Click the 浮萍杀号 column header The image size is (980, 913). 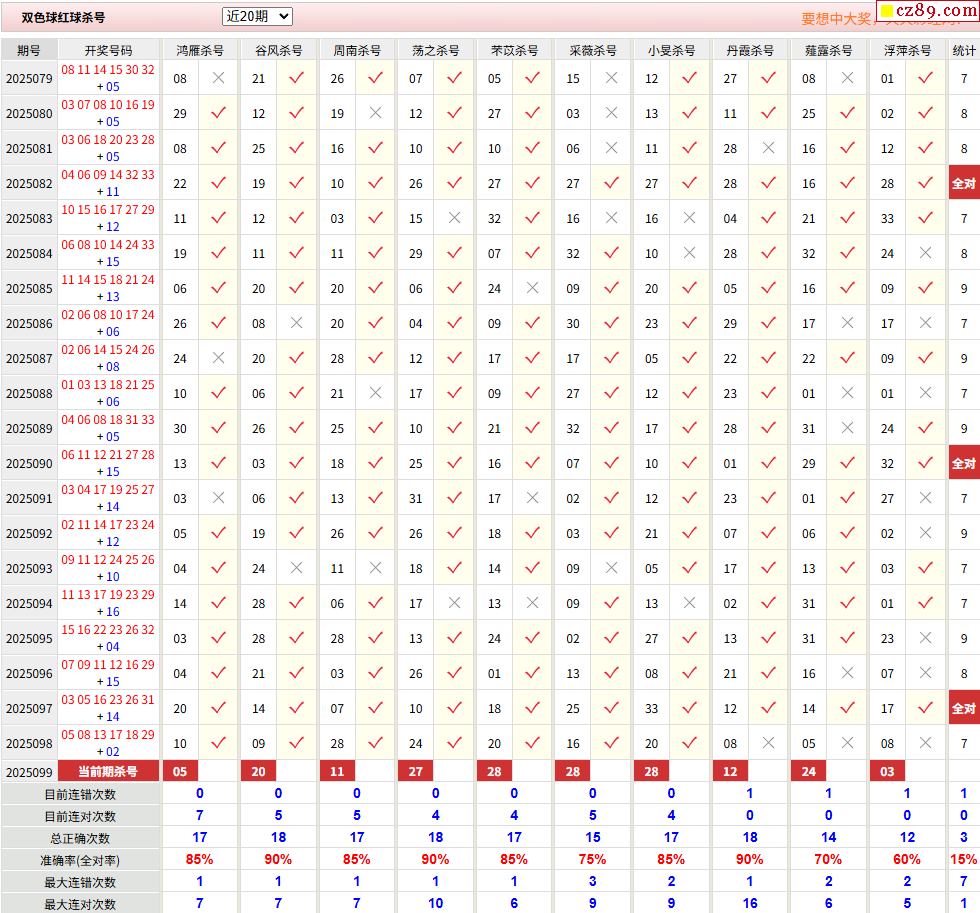click(907, 50)
